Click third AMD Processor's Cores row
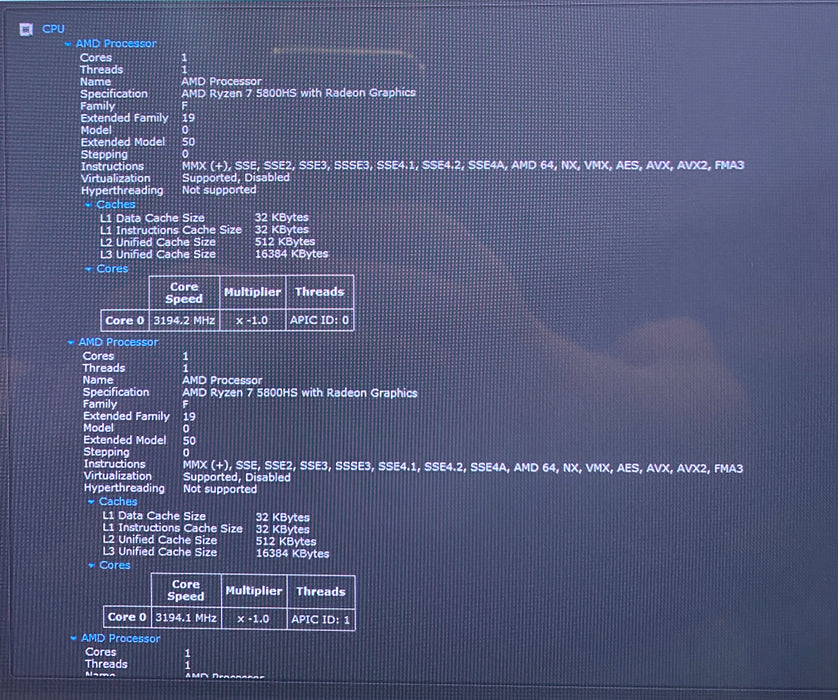The height and width of the screenshot is (700, 838). pyautogui.click(x=138, y=652)
